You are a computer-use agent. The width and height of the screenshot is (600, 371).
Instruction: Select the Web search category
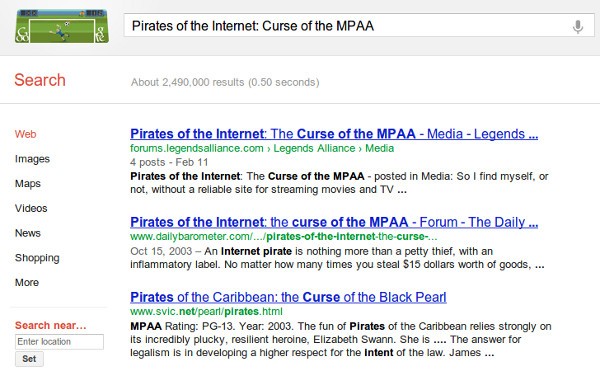(x=26, y=134)
